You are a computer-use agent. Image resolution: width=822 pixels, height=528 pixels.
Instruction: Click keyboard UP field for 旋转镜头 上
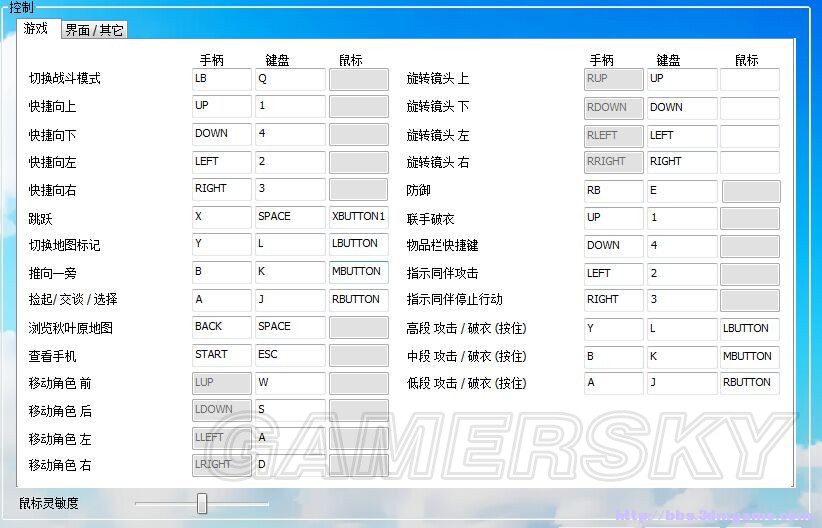[682, 79]
